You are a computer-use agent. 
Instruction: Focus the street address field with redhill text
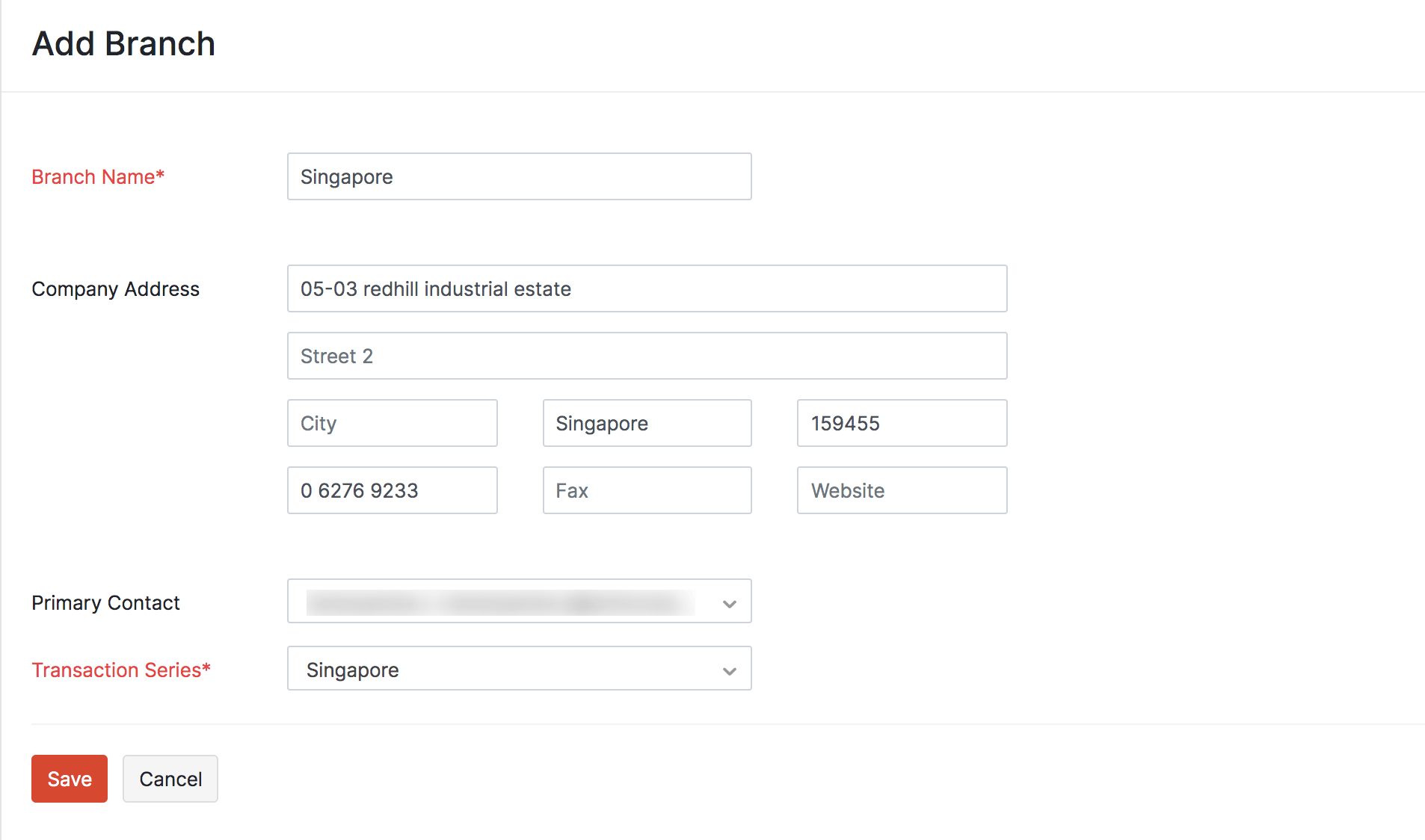pyautogui.click(x=647, y=288)
